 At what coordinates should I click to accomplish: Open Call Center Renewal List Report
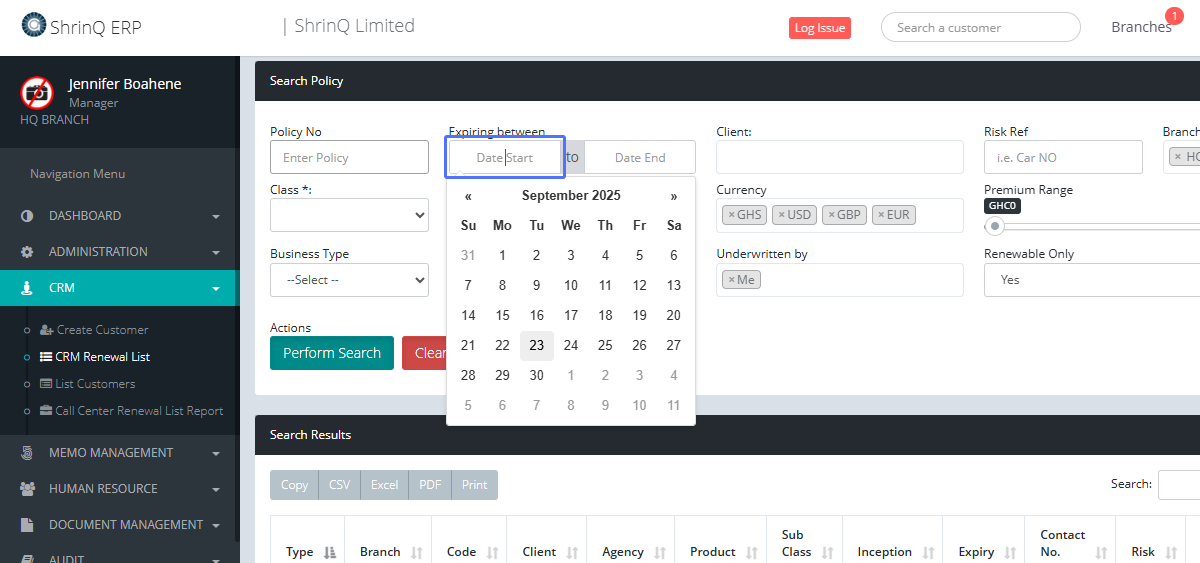(139, 411)
